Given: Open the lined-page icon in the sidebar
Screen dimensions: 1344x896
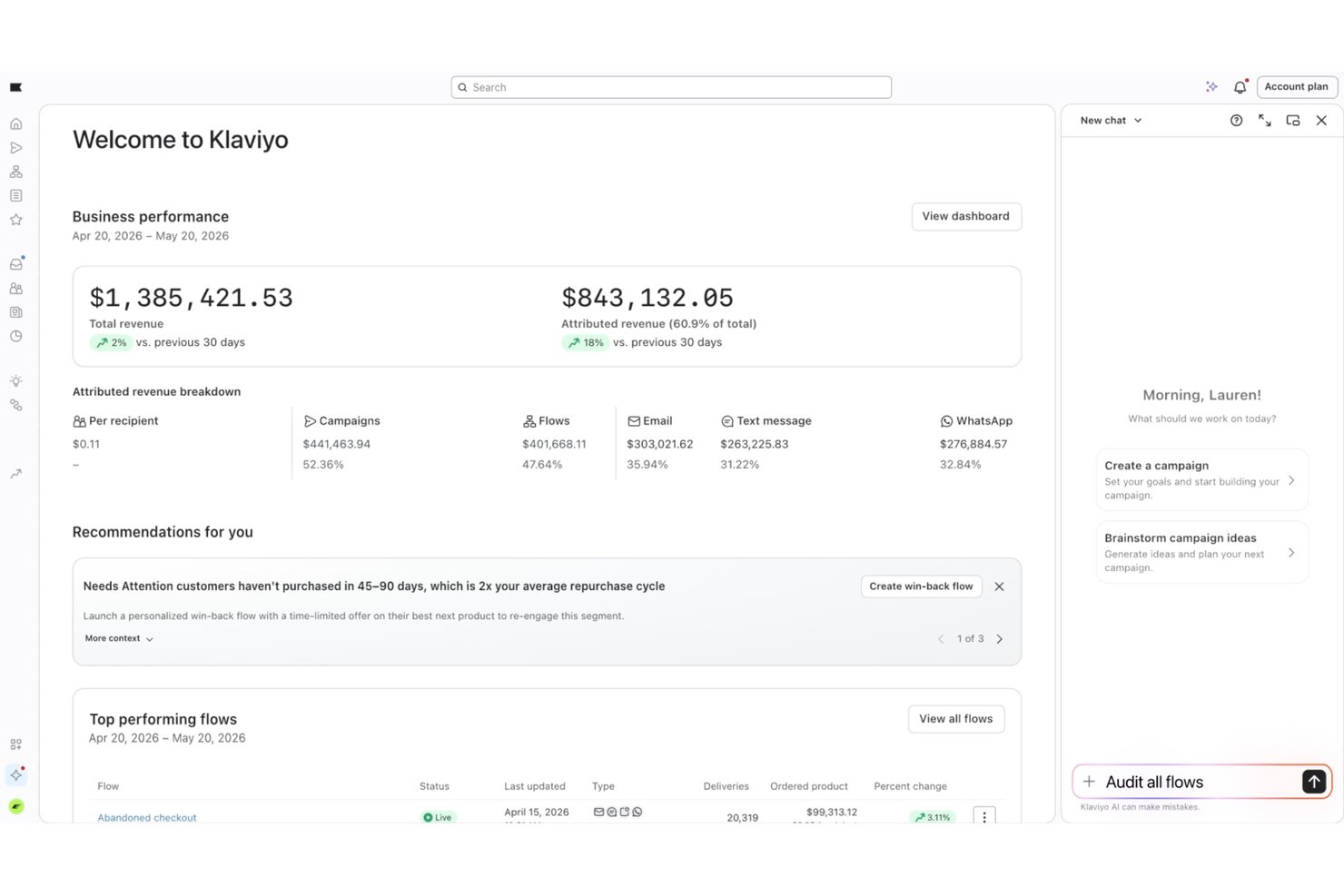Looking at the screenshot, I should [x=15, y=195].
